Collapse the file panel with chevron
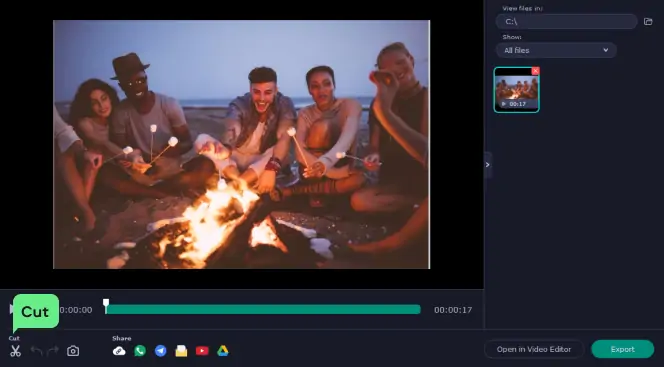This screenshot has height=367, width=664. coord(488,165)
